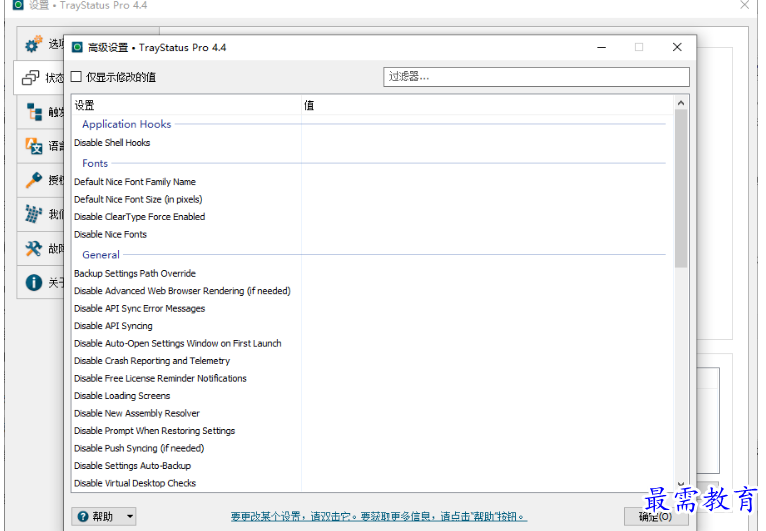Select Disable Auto-Open Settings Window on First Launch
The image size is (766, 531).
point(373,343)
